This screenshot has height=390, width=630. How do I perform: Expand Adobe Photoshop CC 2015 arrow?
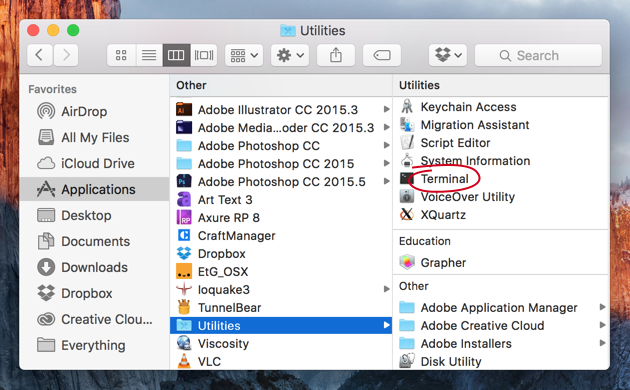pyautogui.click(x=386, y=163)
